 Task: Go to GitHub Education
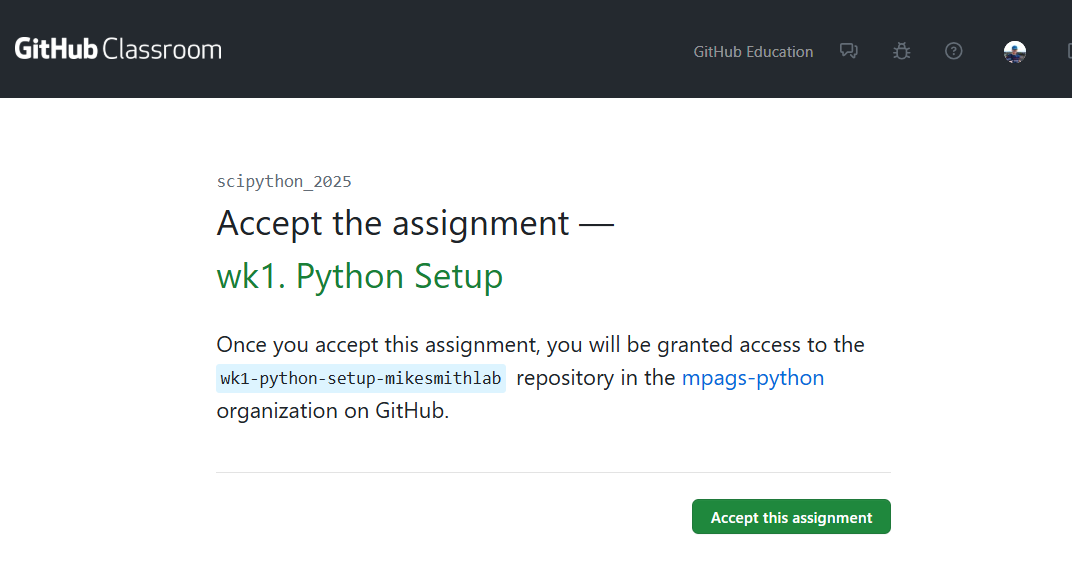coord(753,52)
